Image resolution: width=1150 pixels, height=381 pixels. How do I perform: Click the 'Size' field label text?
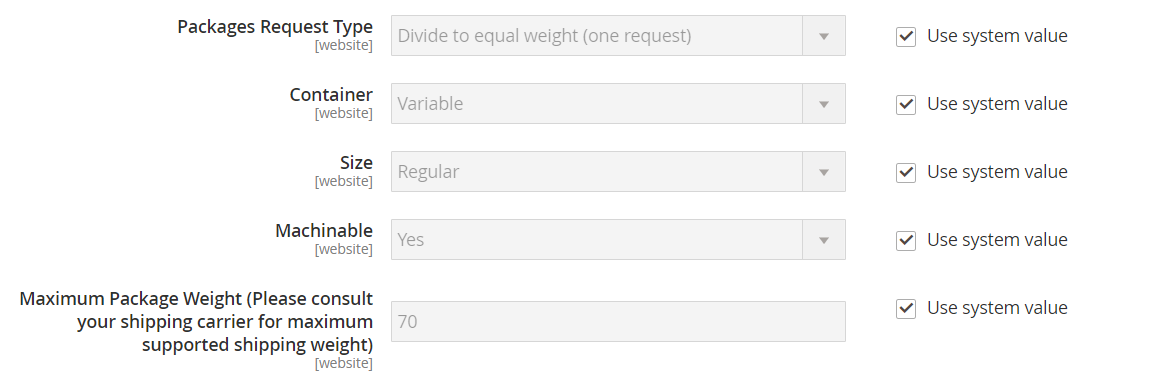(x=356, y=162)
